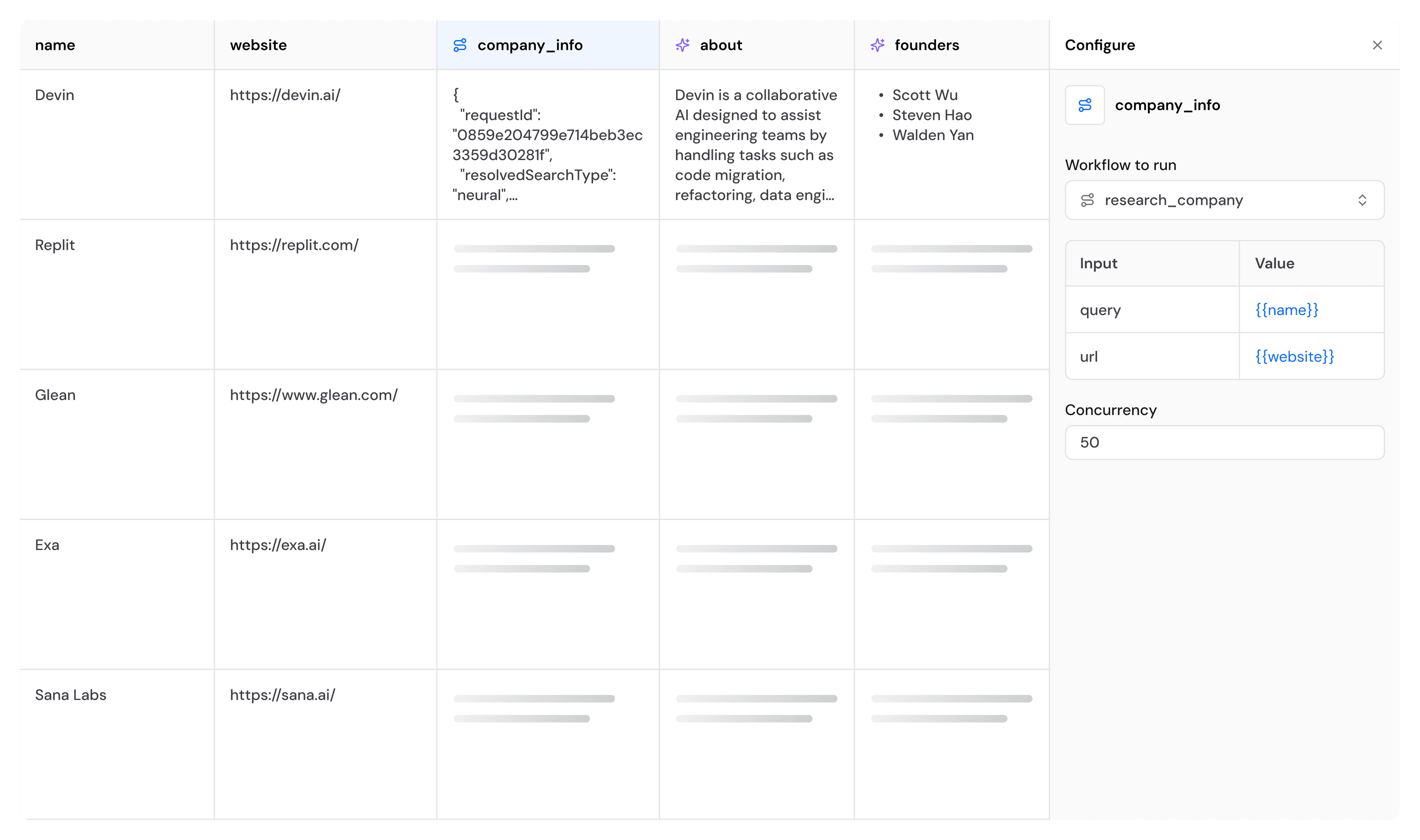Click the loading company_info cell for Replit
The height and width of the screenshot is (840, 1420).
548,295
